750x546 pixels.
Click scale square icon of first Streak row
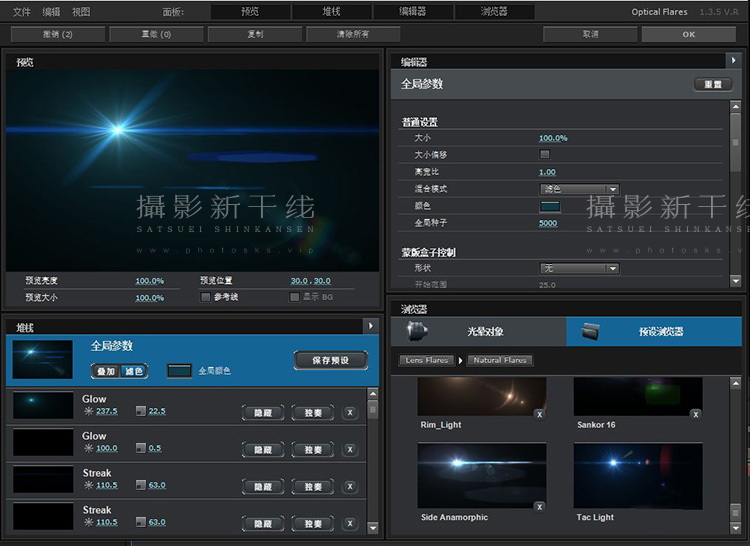[141, 485]
